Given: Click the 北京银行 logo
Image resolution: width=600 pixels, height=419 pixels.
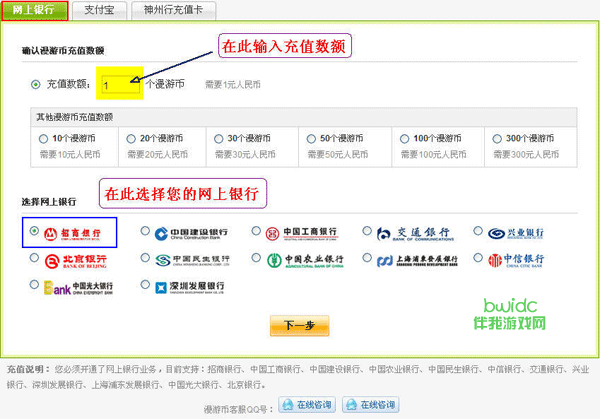Looking at the screenshot, I should 75,261.
